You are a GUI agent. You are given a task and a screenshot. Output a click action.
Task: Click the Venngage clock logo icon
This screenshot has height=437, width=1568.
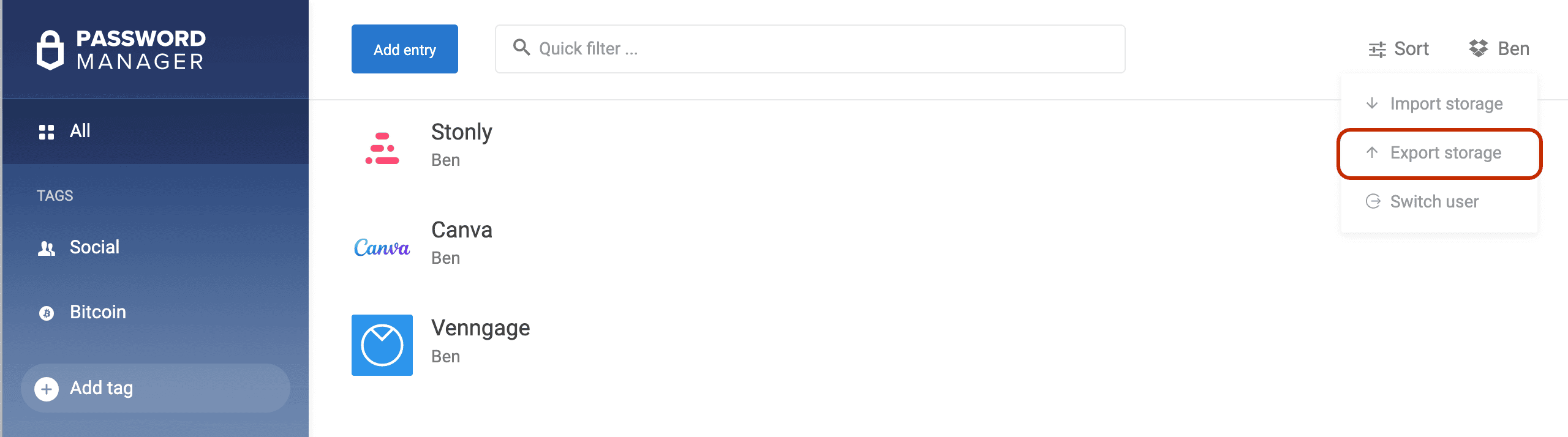point(382,345)
